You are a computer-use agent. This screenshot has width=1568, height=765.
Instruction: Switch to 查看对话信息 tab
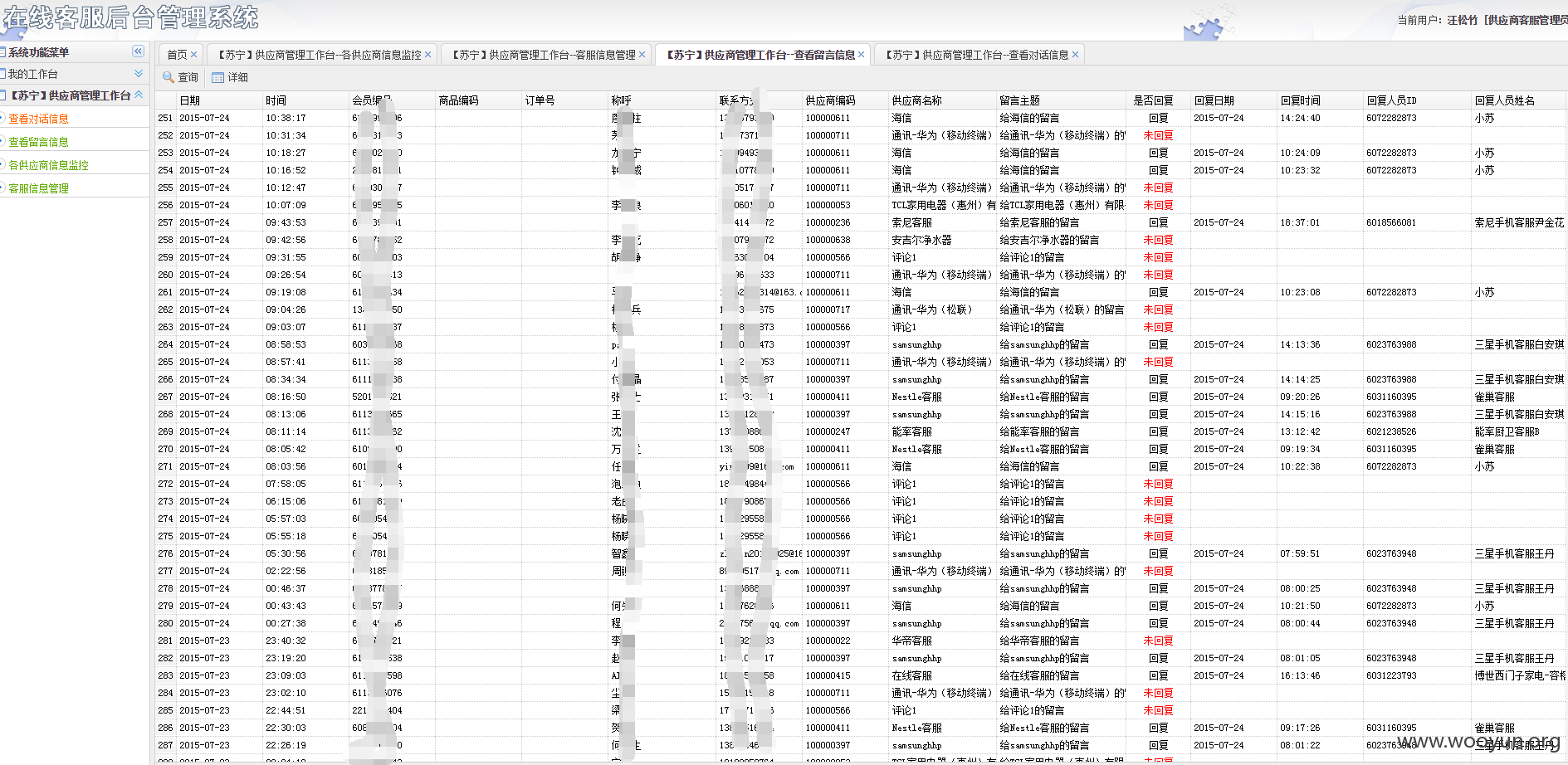pos(976,55)
